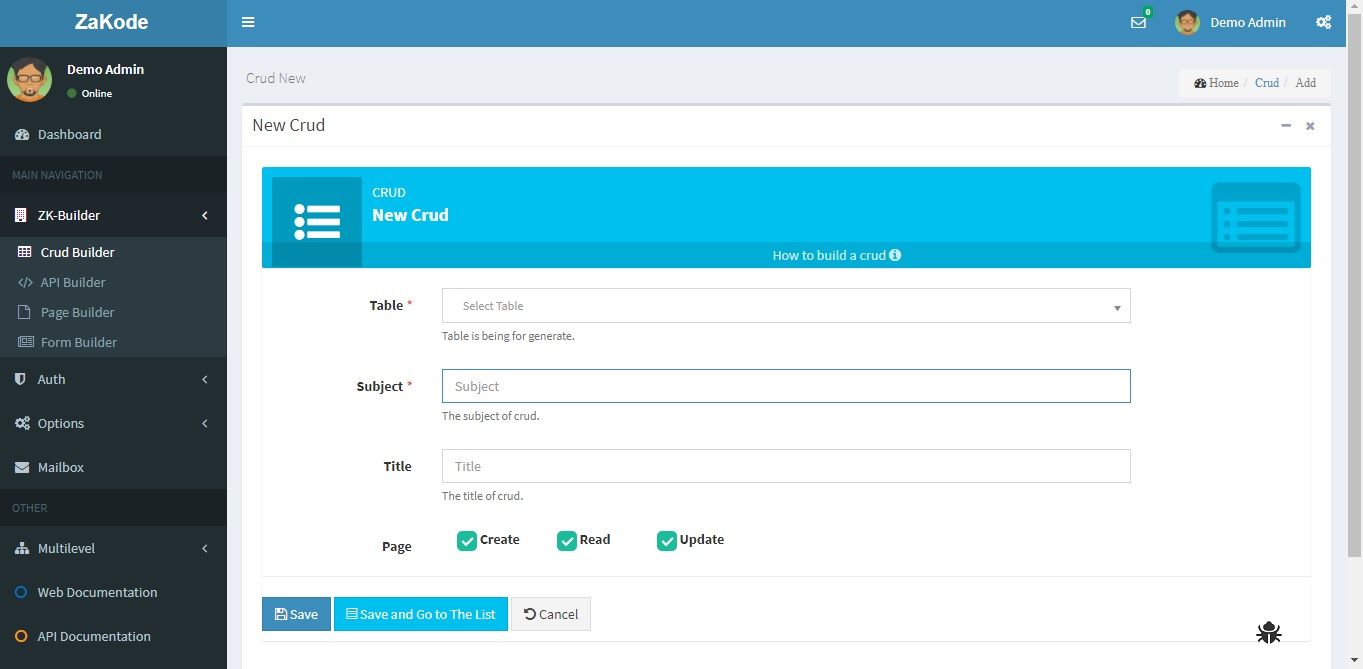Open API Builder in the sidebar
1363x669 pixels.
[72, 282]
